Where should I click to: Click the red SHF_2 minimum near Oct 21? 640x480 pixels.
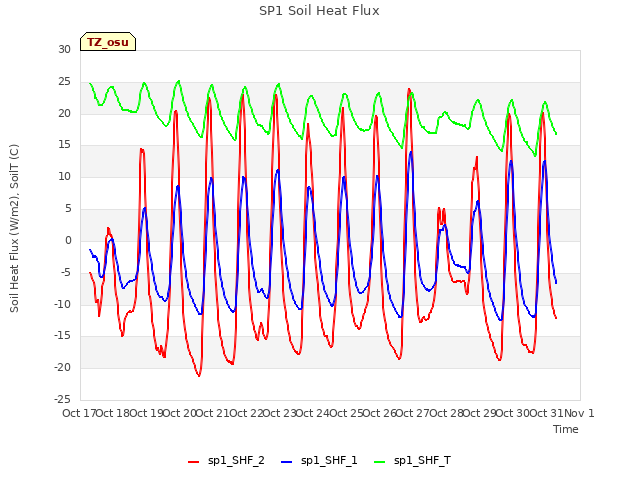(x=199, y=376)
